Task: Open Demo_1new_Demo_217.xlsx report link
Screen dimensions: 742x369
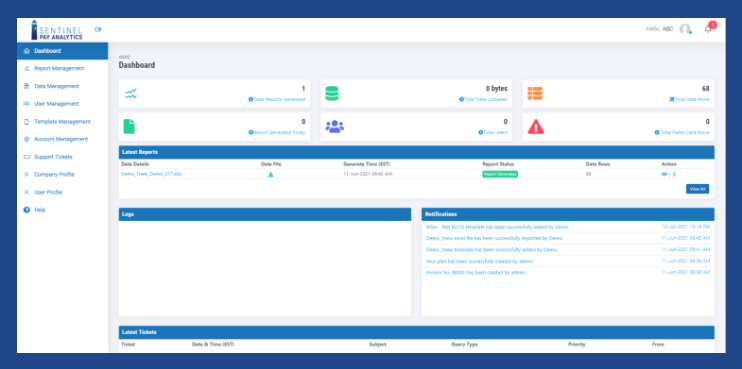Action: [151, 174]
